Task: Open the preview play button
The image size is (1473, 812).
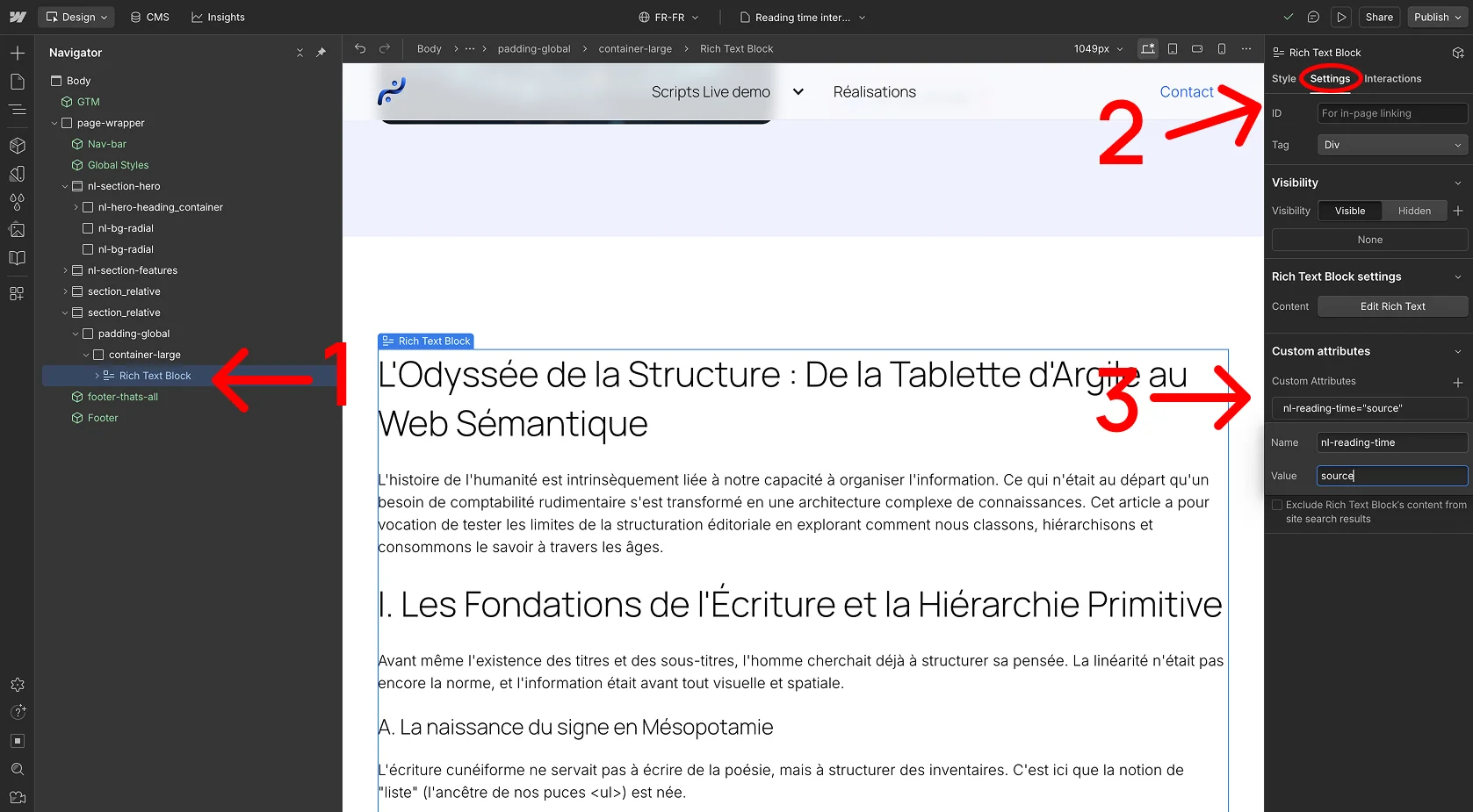Action: tap(1341, 17)
